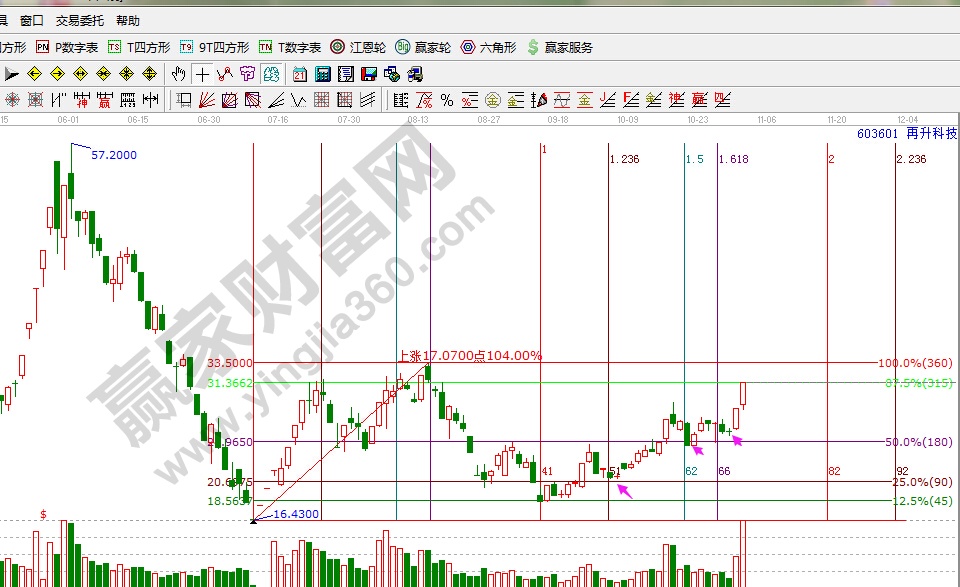Click the yellow left-arrow diamond icon
This screenshot has height=587, width=960.
35,74
